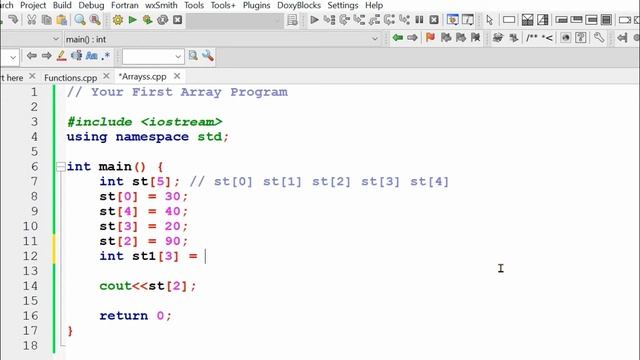Click the wrench search options icon

click(x=208, y=56)
